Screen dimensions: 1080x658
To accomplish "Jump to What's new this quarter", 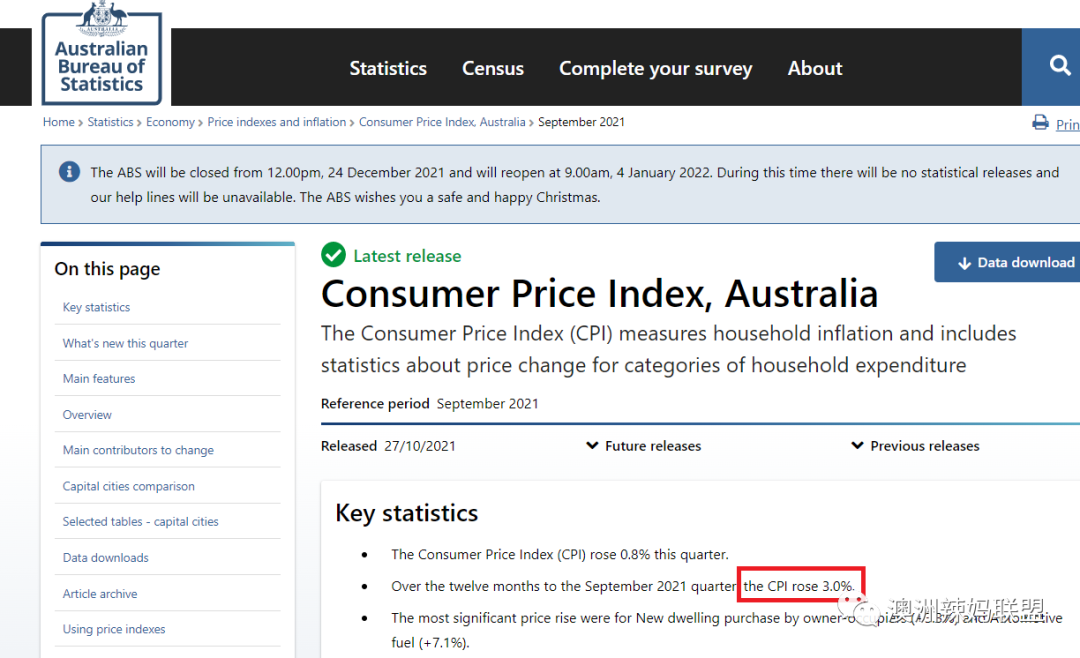I will click(125, 343).
